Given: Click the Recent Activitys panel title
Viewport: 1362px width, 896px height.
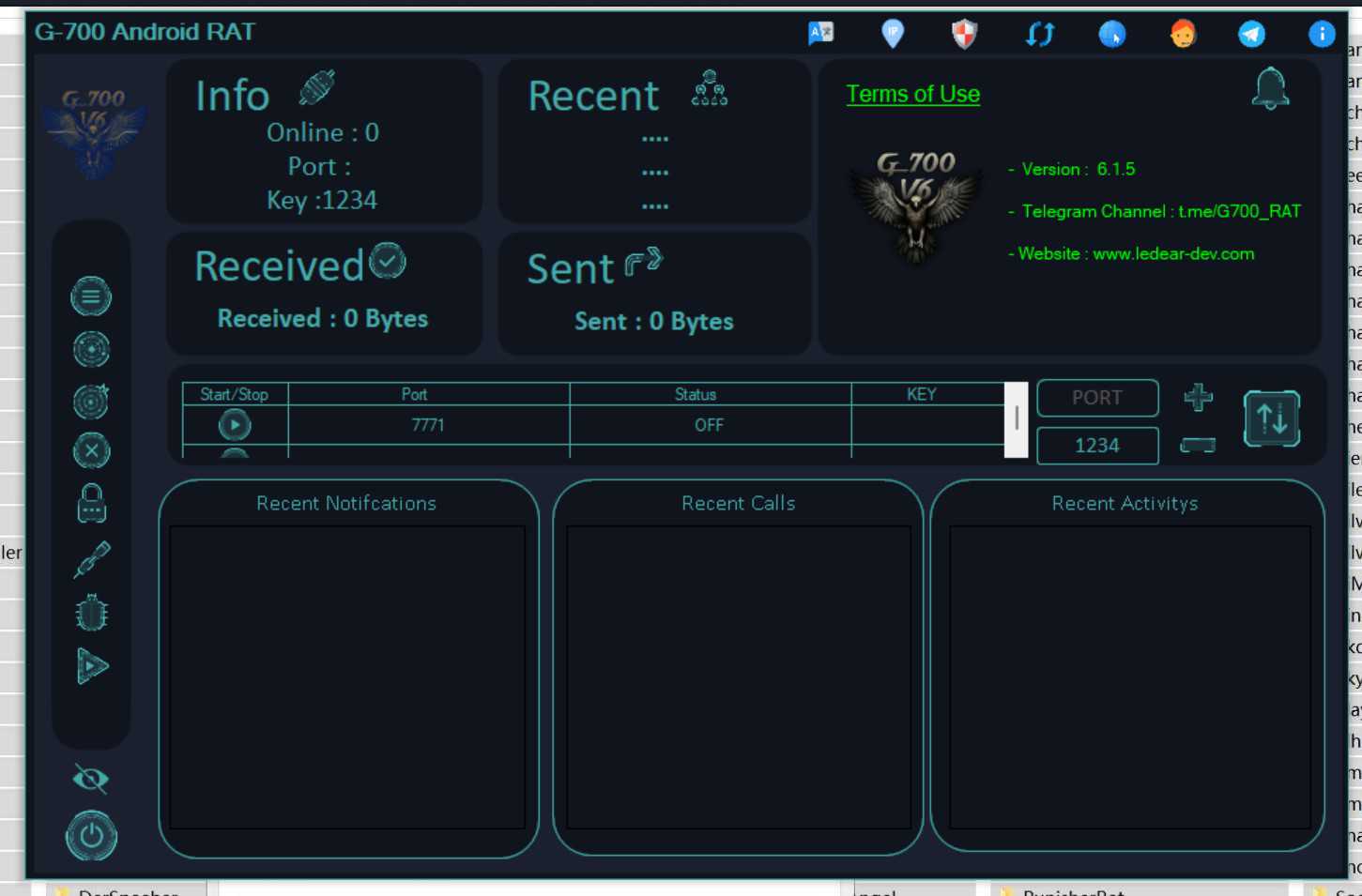Looking at the screenshot, I should (1125, 504).
